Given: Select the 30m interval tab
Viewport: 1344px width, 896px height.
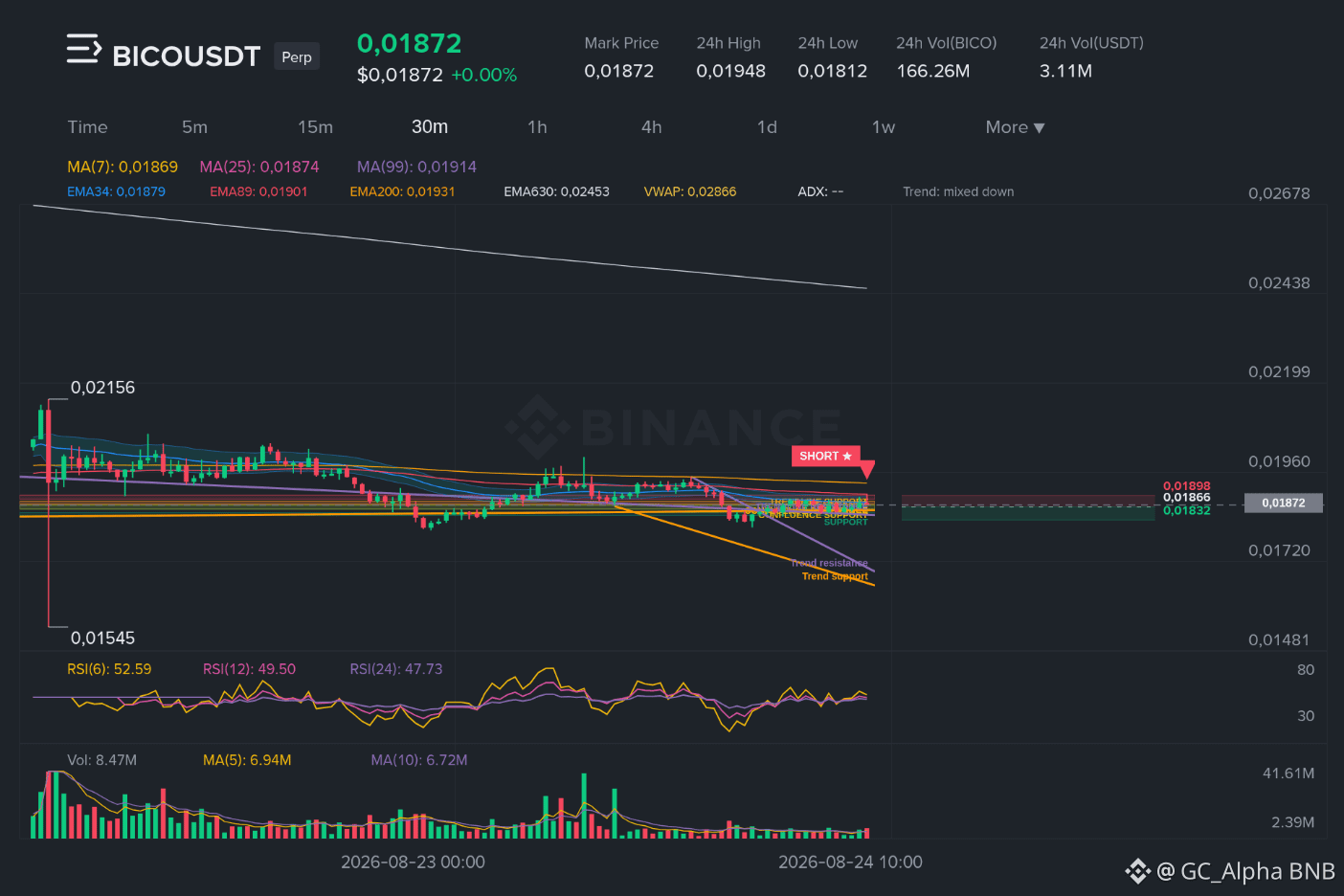Looking at the screenshot, I should pos(430,127).
